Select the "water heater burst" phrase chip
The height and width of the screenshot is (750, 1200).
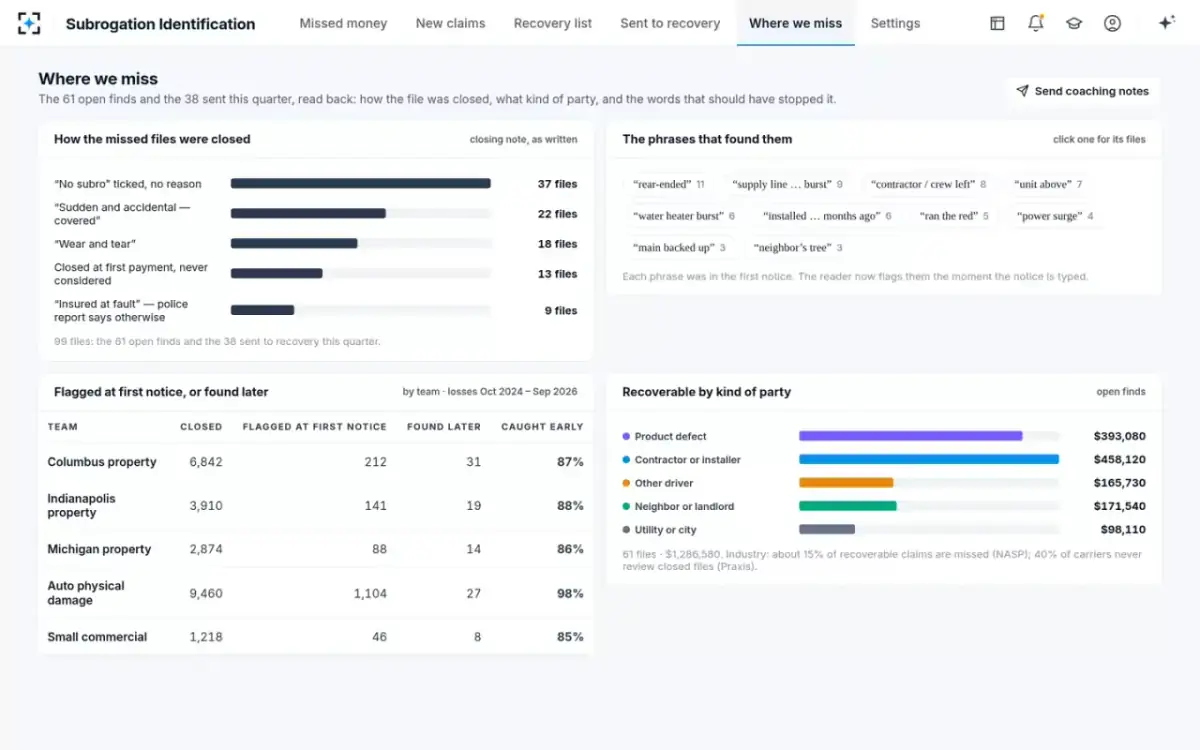click(685, 216)
